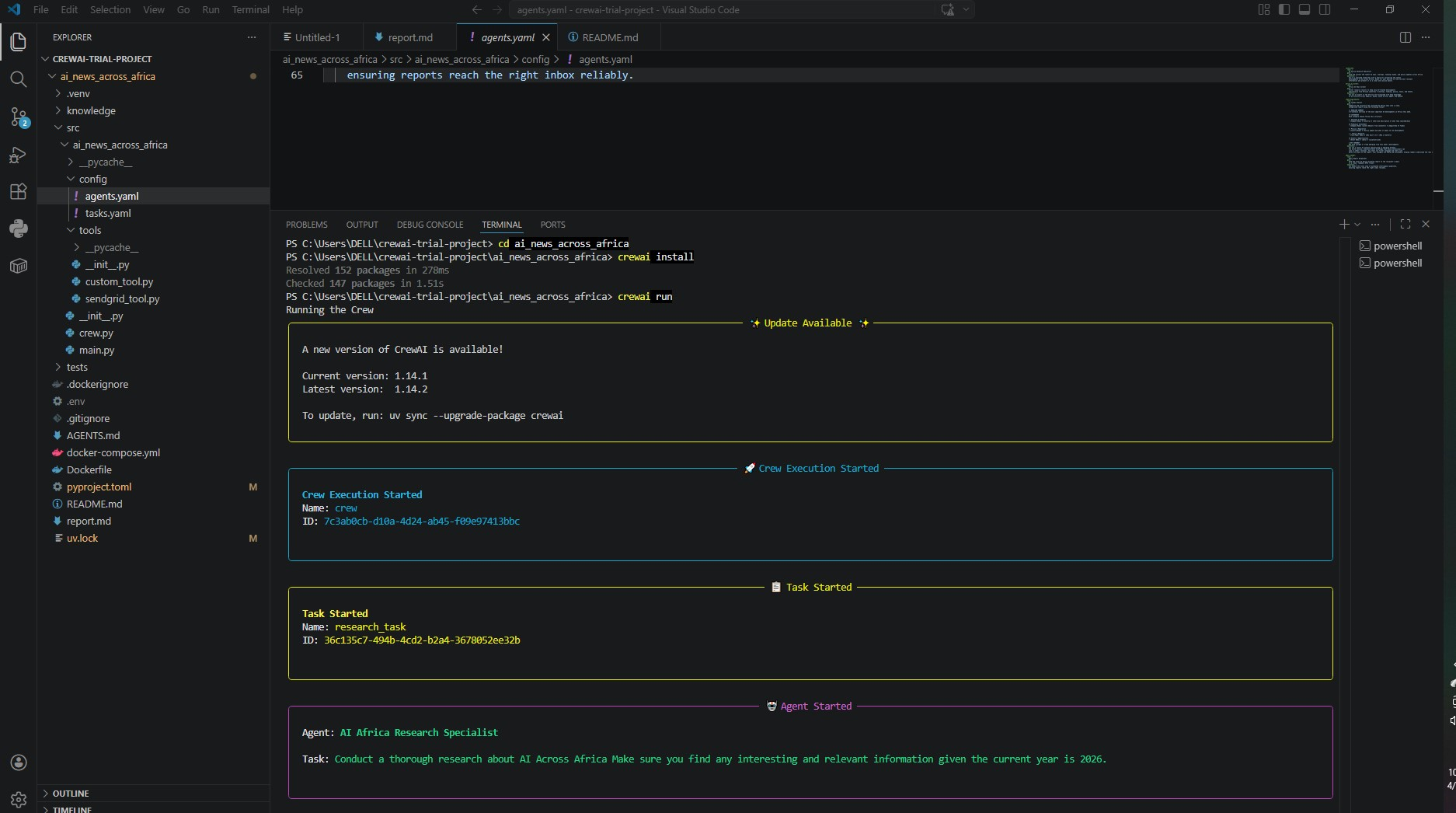Image resolution: width=1456 pixels, height=813 pixels.
Task: Expand the knowledge folder
Action: point(91,110)
